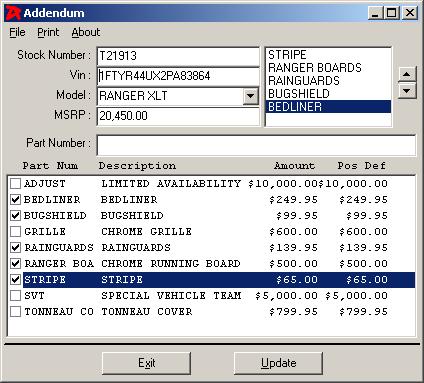The width and height of the screenshot is (424, 383).
Task: Expand the Model dropdown arrow
Action: click(251, 96)
